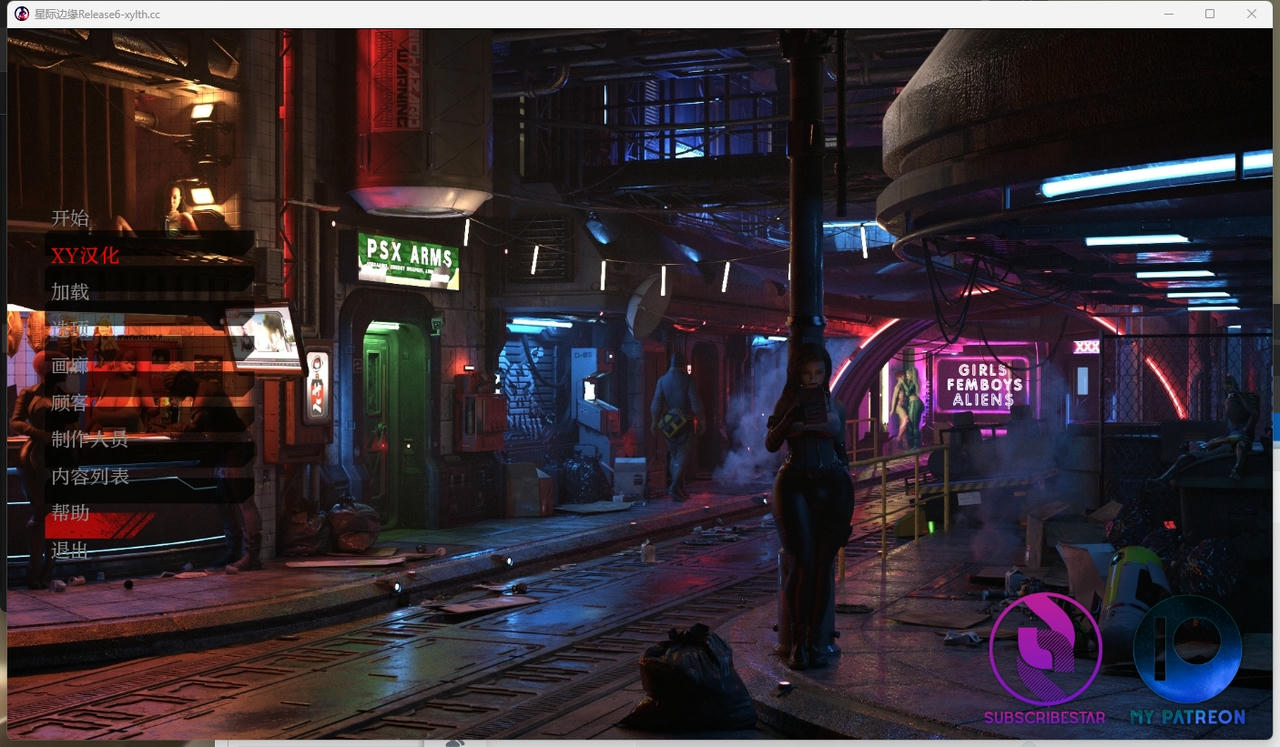The image size is (1280, 747).
Task: Click the MY PATREON text label
Action: point(1187,717)
